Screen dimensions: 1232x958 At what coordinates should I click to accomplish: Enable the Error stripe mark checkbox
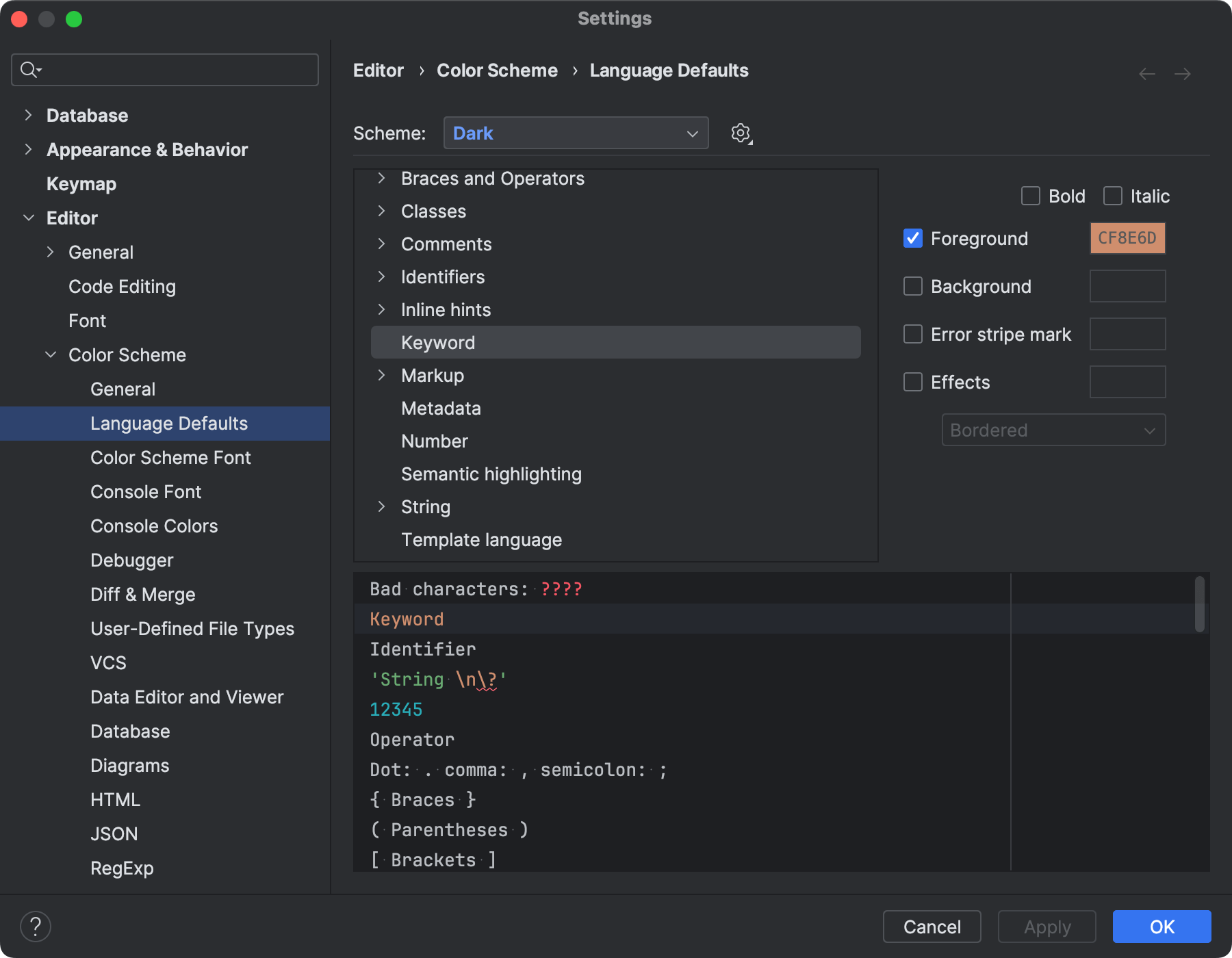click(x=912, y=334)
